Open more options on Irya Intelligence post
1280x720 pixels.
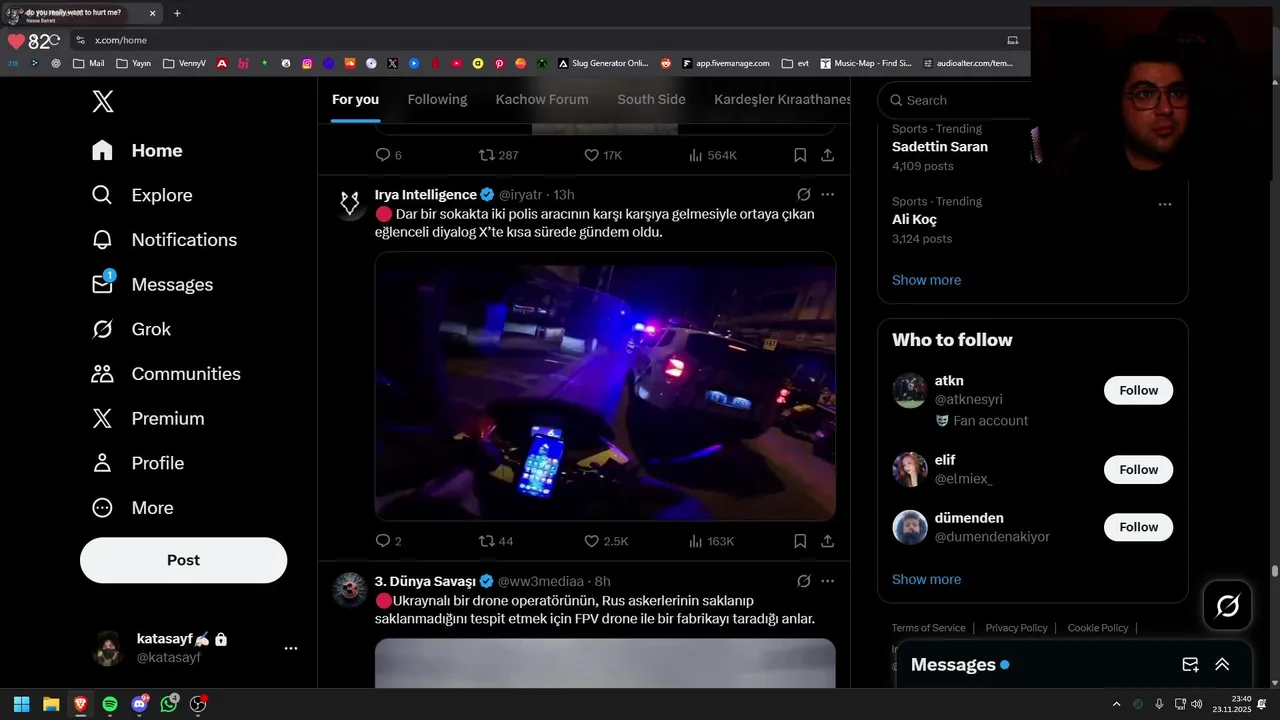coord(828,194)
